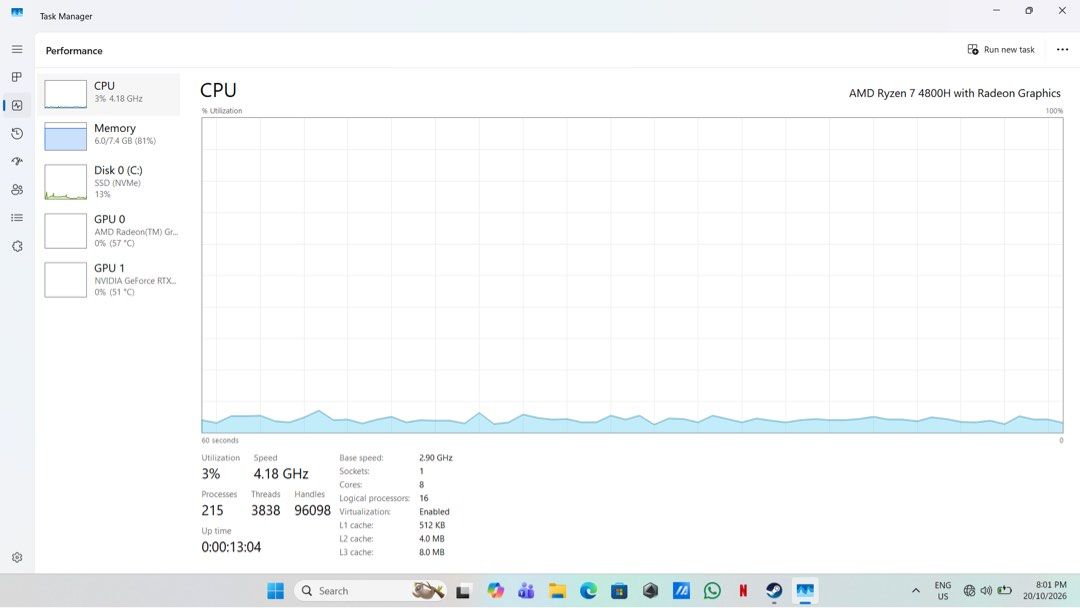The height and width of the screenshot is (608, 1080).
Task: Open the Services page puzzle icon
Action: coord(17,246)
